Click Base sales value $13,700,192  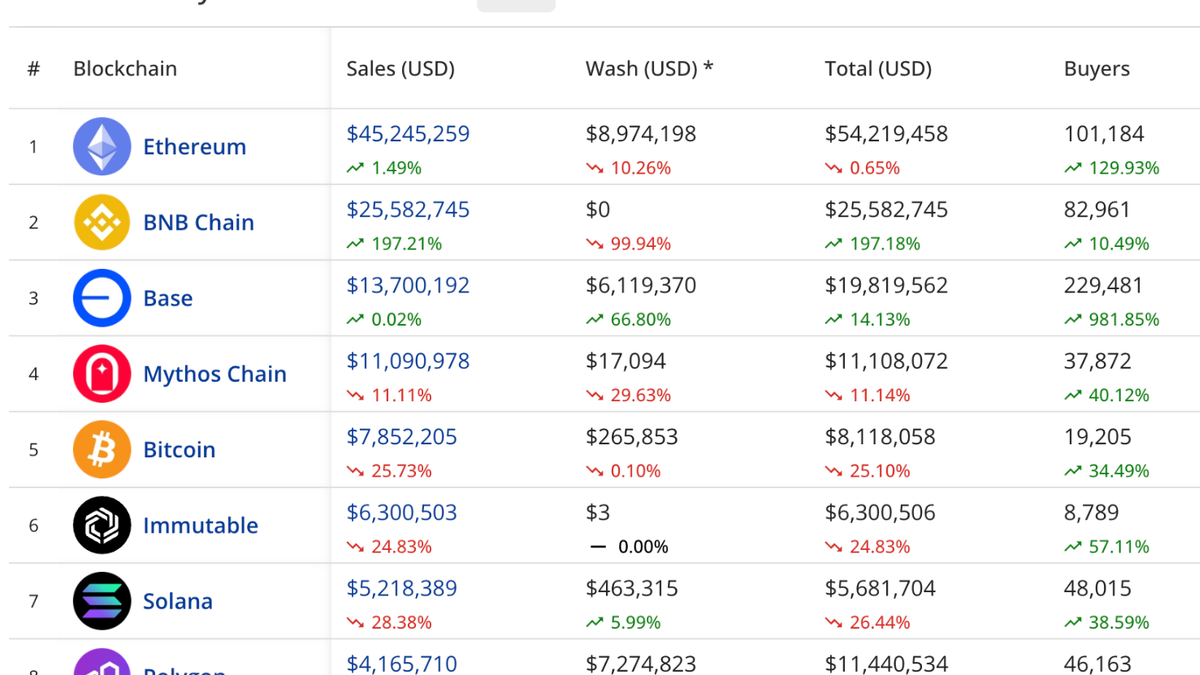(408, 285)
